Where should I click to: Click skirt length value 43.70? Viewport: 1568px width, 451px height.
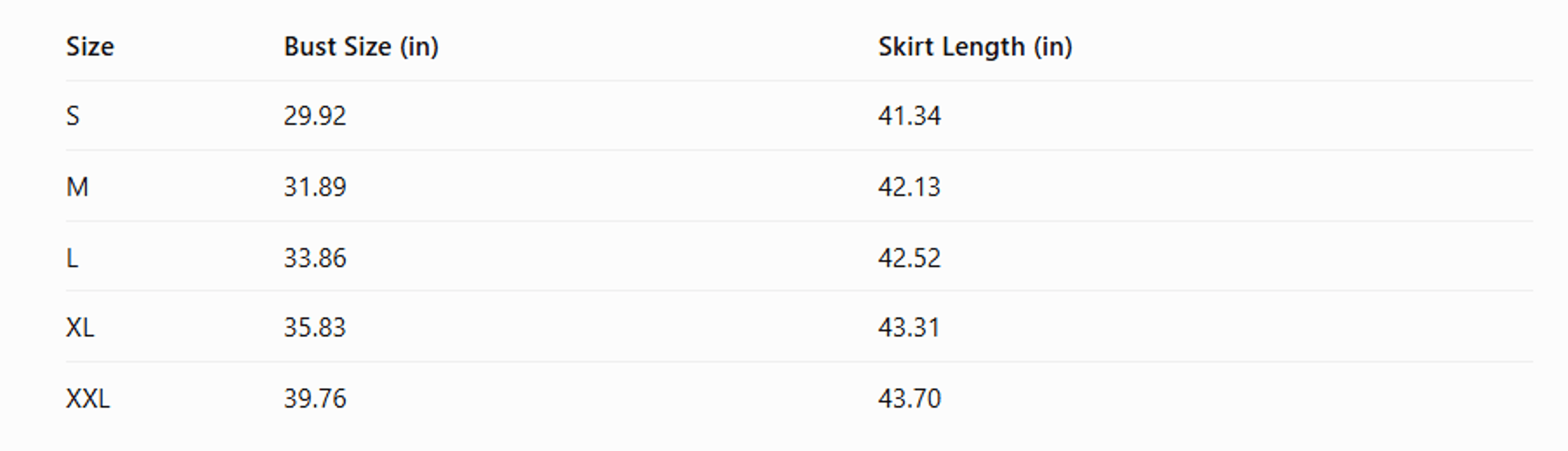(909, 399)
